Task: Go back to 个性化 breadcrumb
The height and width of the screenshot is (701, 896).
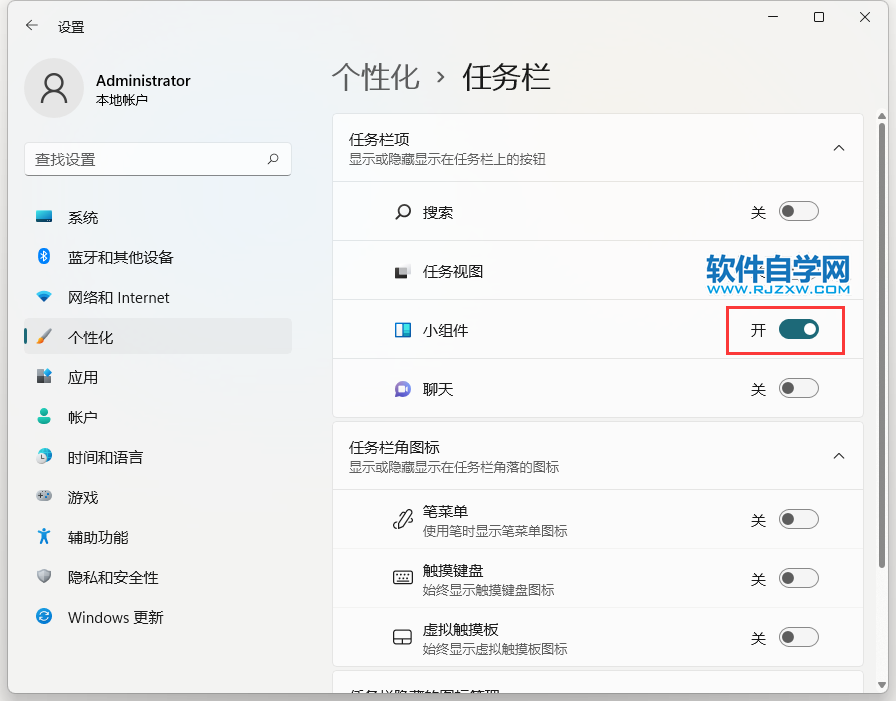Action: (x=375, y=78)
